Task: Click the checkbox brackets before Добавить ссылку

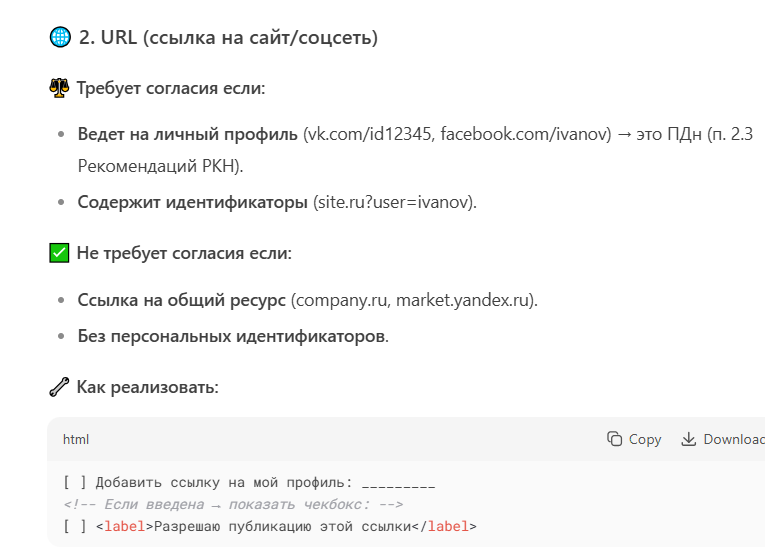Action: (75, 482)
